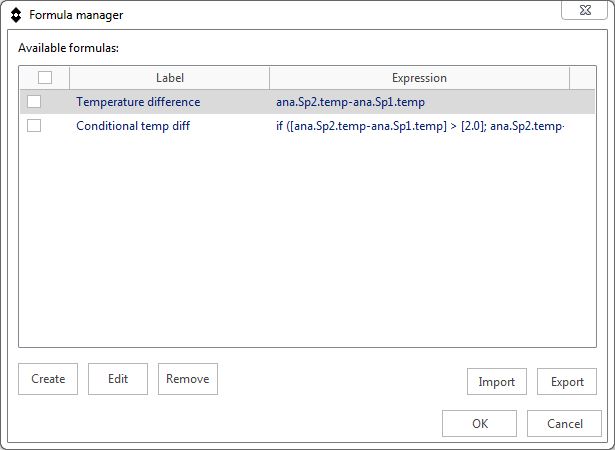Import formulas from a file
615x450 pixels.
pyautogui.click(x=496, y=382)
